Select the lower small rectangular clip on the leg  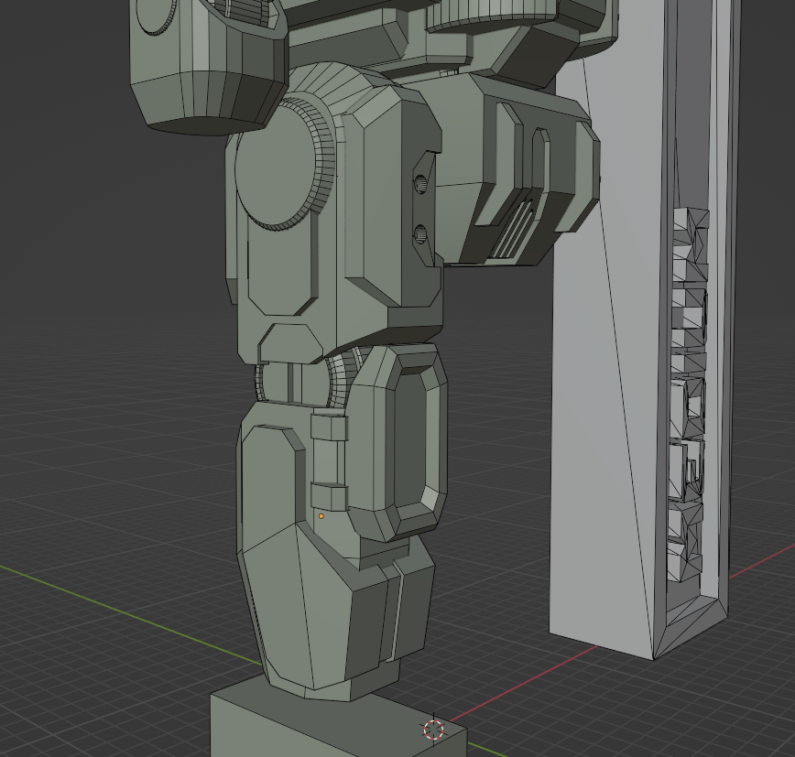tap(327, 496)
